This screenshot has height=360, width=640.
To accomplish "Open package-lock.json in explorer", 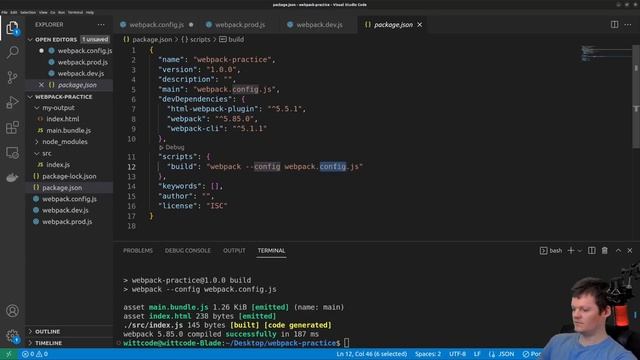I will (x=69, y=176).
